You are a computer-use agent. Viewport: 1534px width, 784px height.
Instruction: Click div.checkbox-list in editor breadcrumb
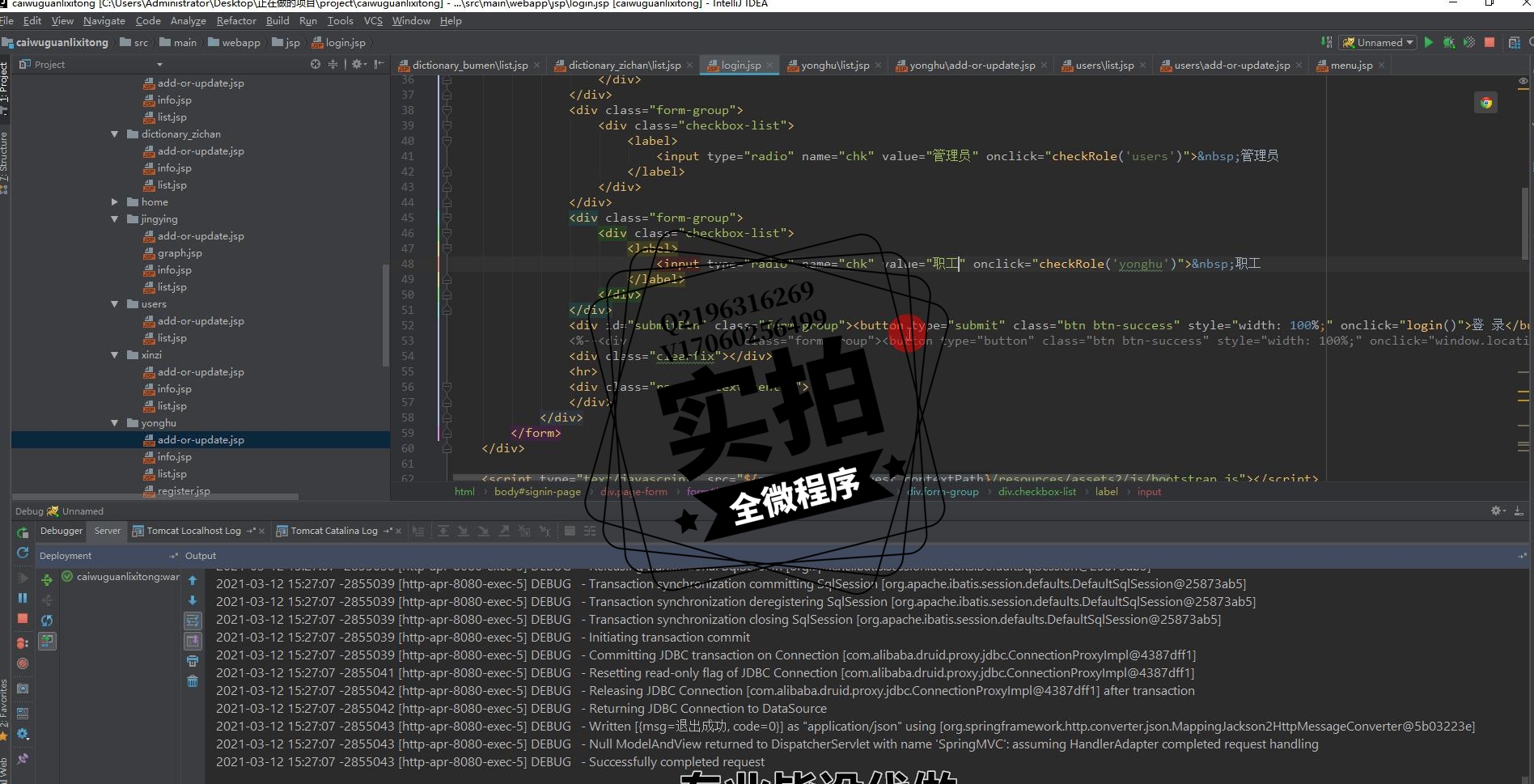(1037, 492)
